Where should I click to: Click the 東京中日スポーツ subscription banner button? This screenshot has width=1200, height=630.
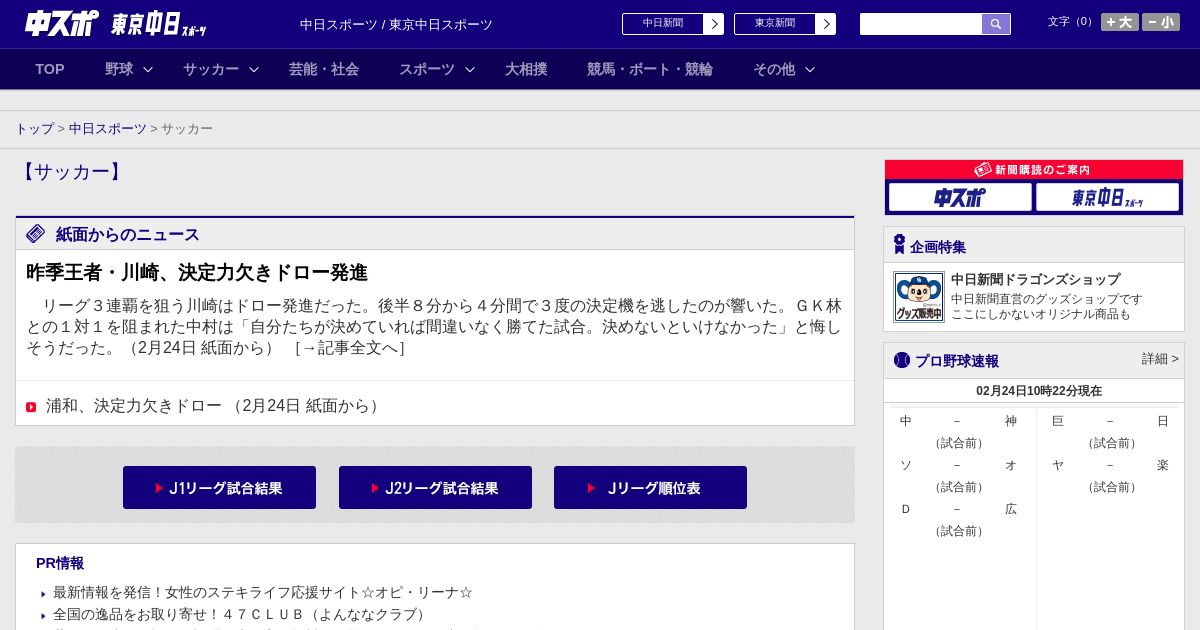[1107, 197]
